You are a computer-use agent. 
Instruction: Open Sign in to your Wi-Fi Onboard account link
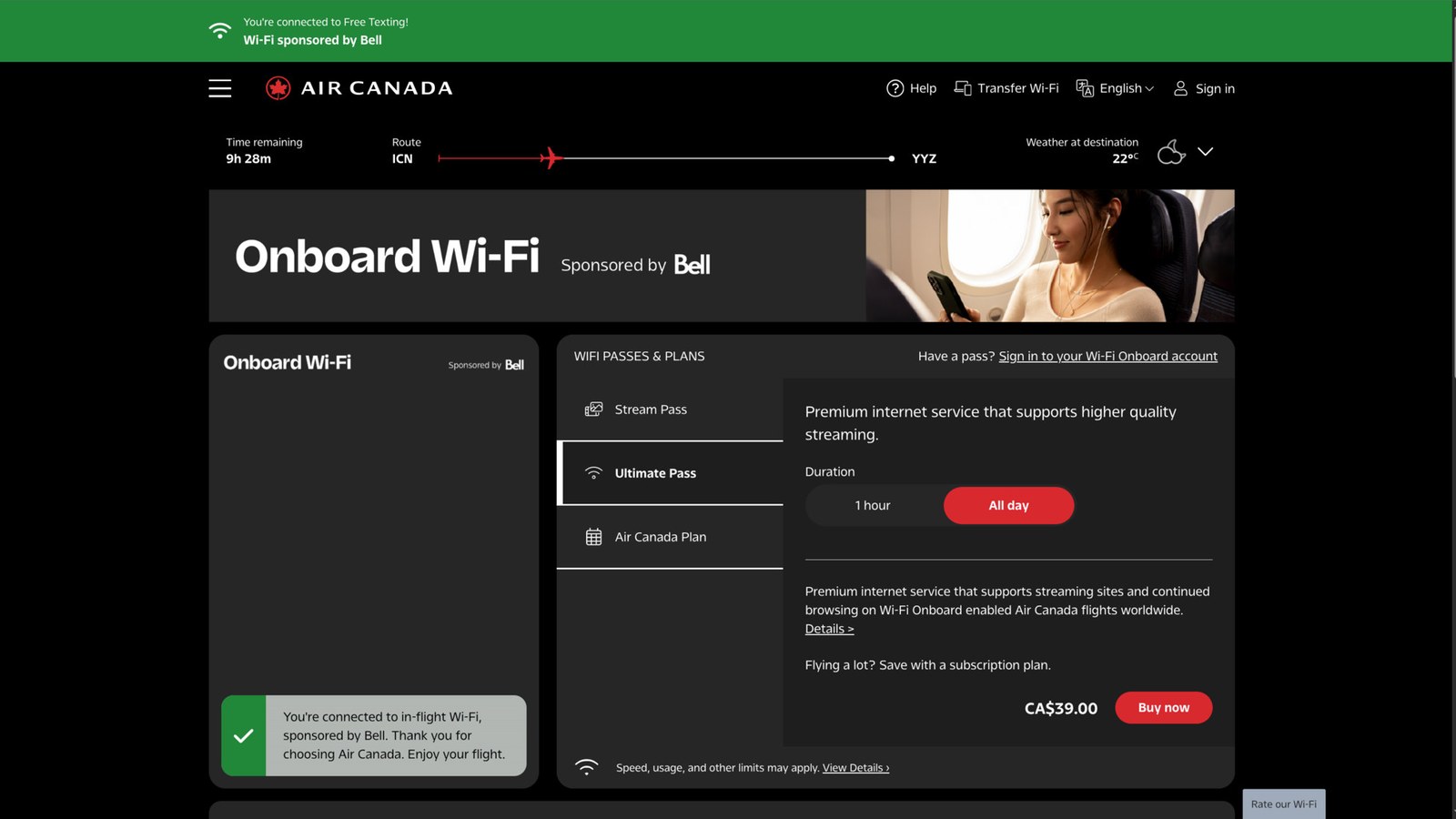[x=1107, y=356]
